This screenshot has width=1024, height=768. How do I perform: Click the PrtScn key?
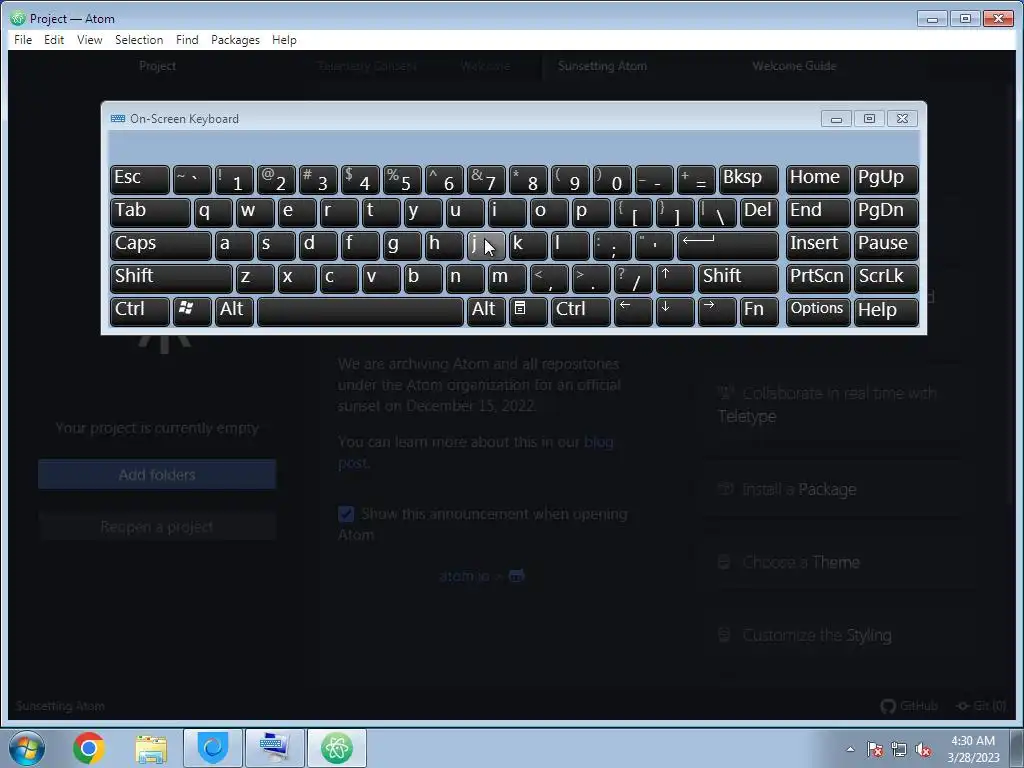pos(818,278)
